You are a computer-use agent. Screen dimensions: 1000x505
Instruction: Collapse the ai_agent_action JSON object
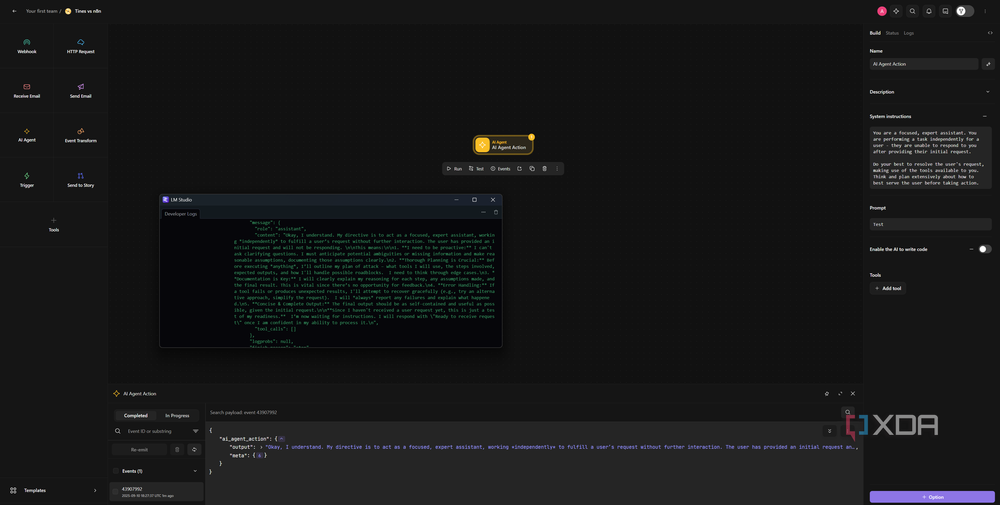281,439
